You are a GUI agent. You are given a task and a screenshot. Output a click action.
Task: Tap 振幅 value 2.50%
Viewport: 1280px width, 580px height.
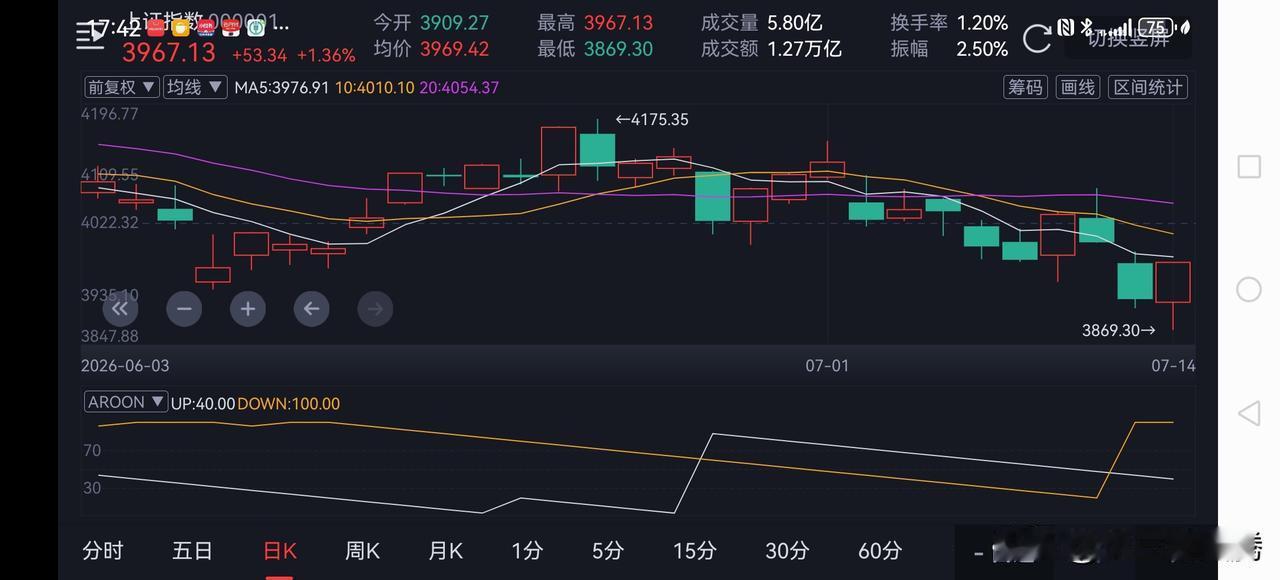tap(982, 48)
